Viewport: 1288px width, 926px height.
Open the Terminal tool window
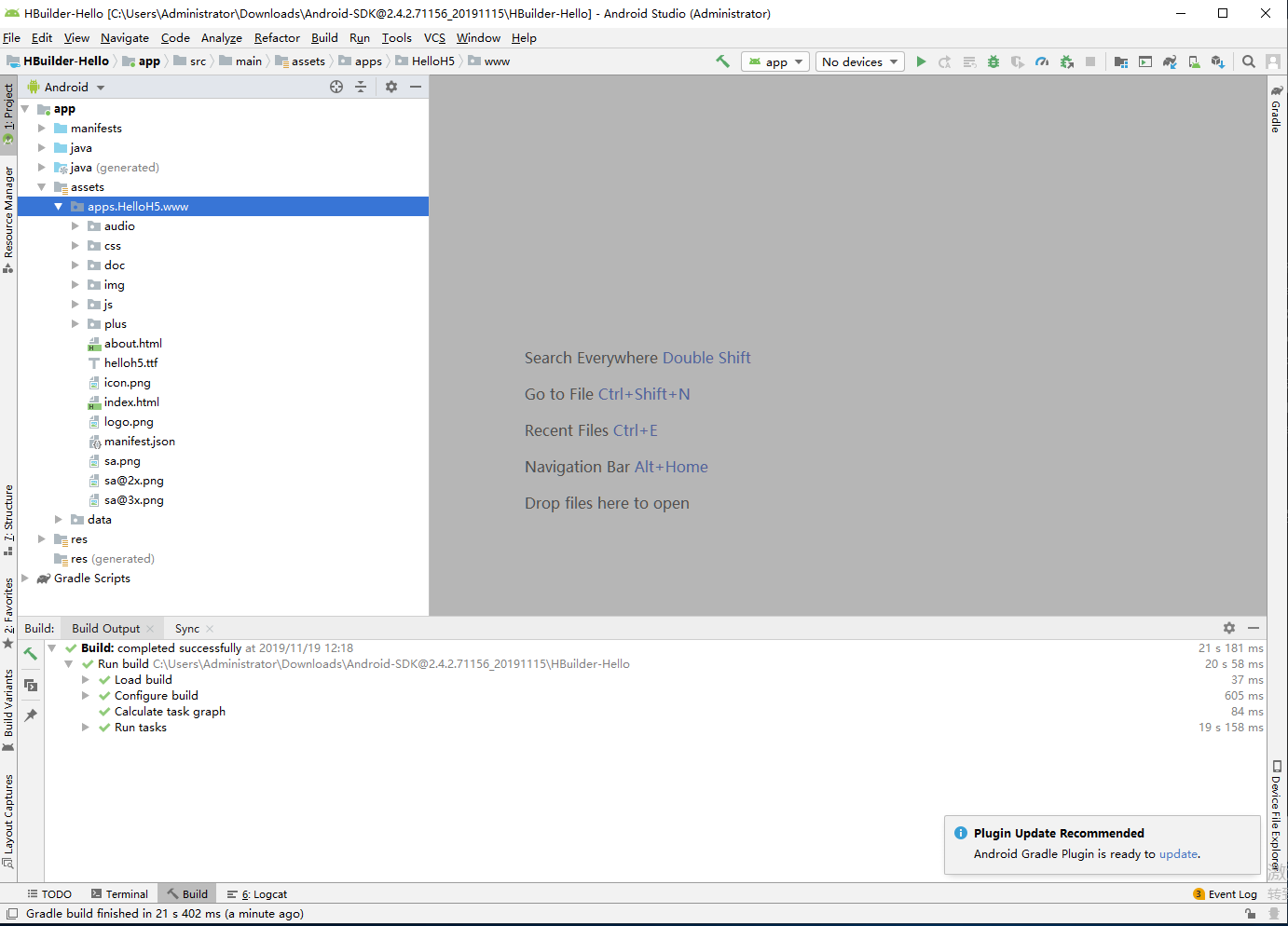coord(119,894)
